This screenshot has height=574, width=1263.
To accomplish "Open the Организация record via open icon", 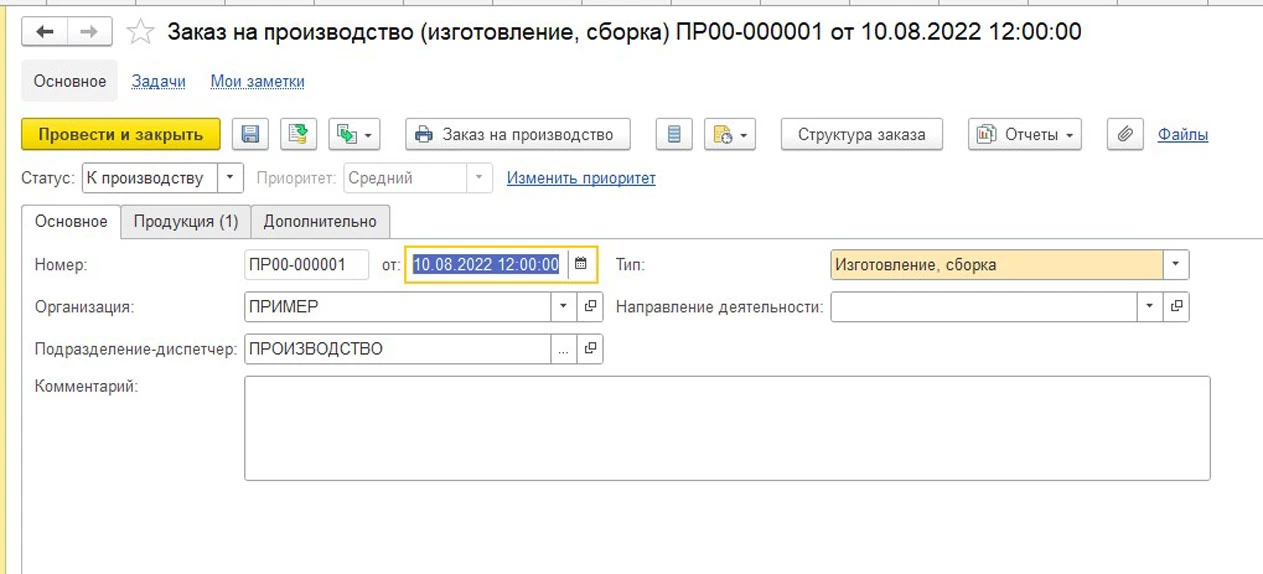I will (x=590, y=307).
